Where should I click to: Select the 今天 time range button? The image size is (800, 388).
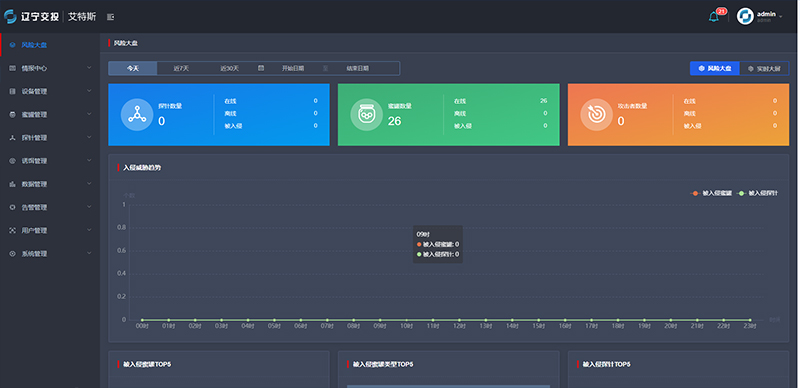click(x=133, y=68)
